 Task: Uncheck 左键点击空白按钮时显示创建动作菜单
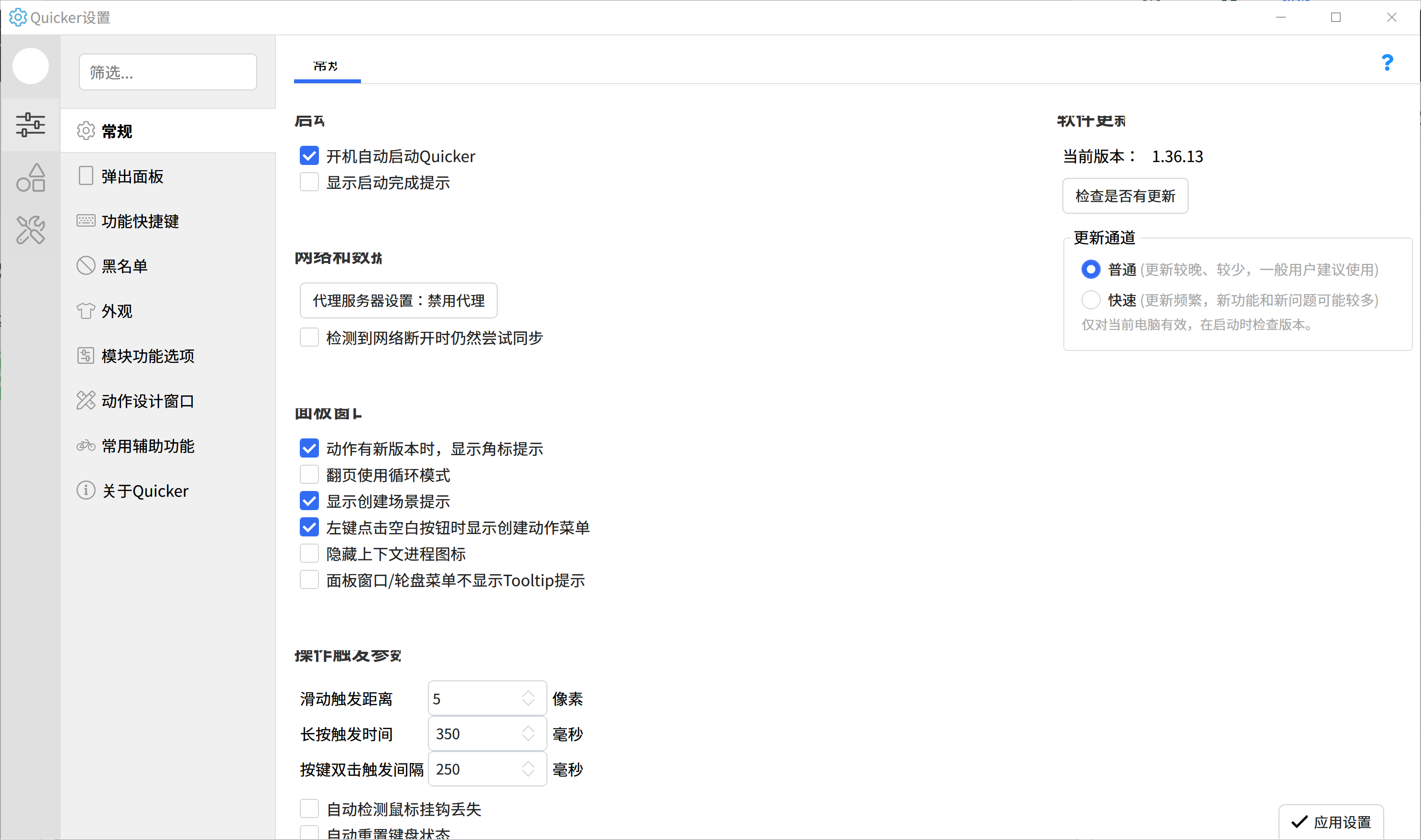tap(309, 527)
